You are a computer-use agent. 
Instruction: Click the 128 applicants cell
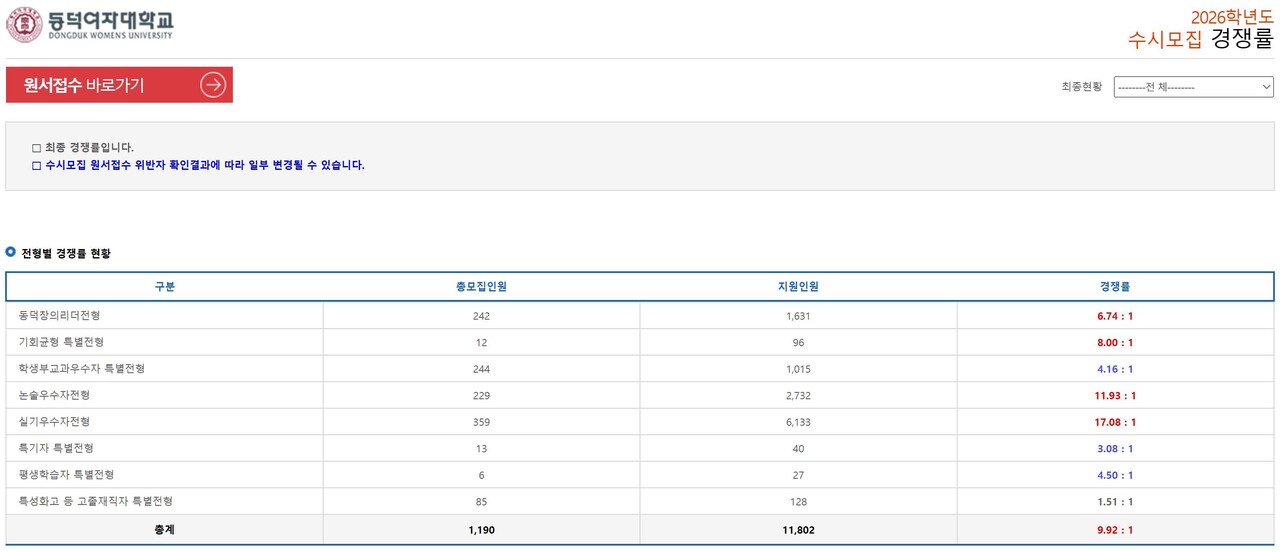798,502
